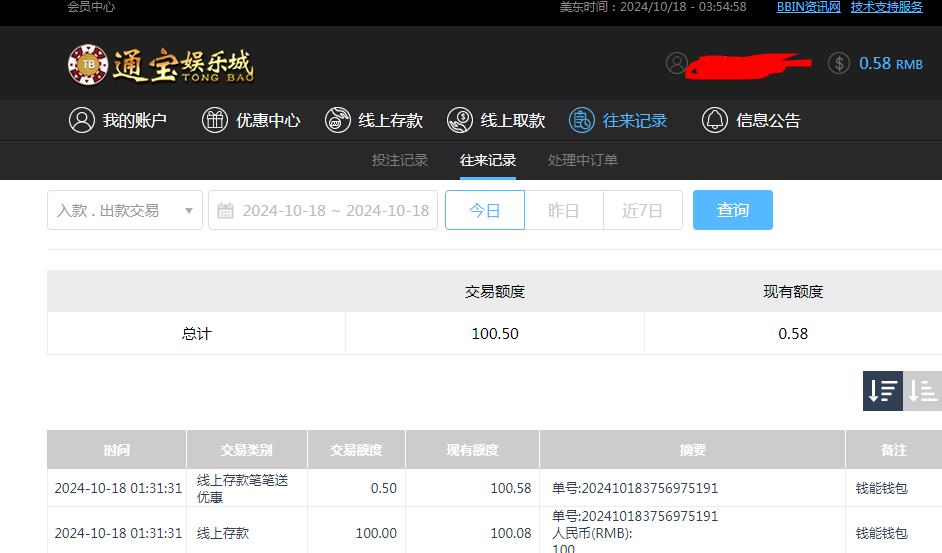Open 信息公告 menu
Image resolution: width=942 pixels, height=553 pixels.
pyautogui.click(x=751, y=120)
